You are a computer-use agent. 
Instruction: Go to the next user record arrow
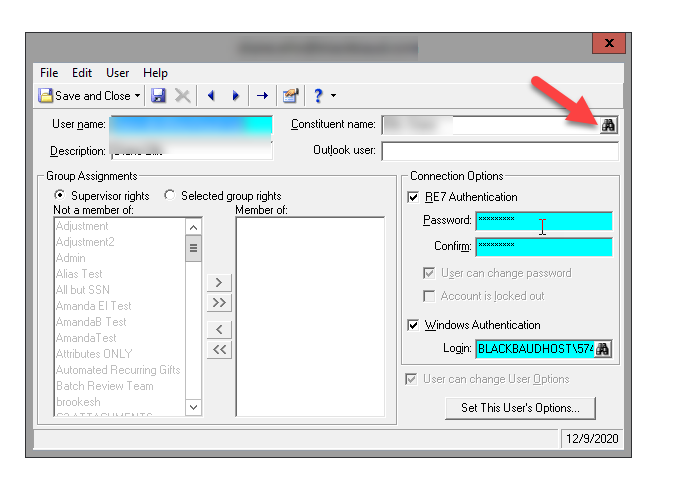(236, 95)
